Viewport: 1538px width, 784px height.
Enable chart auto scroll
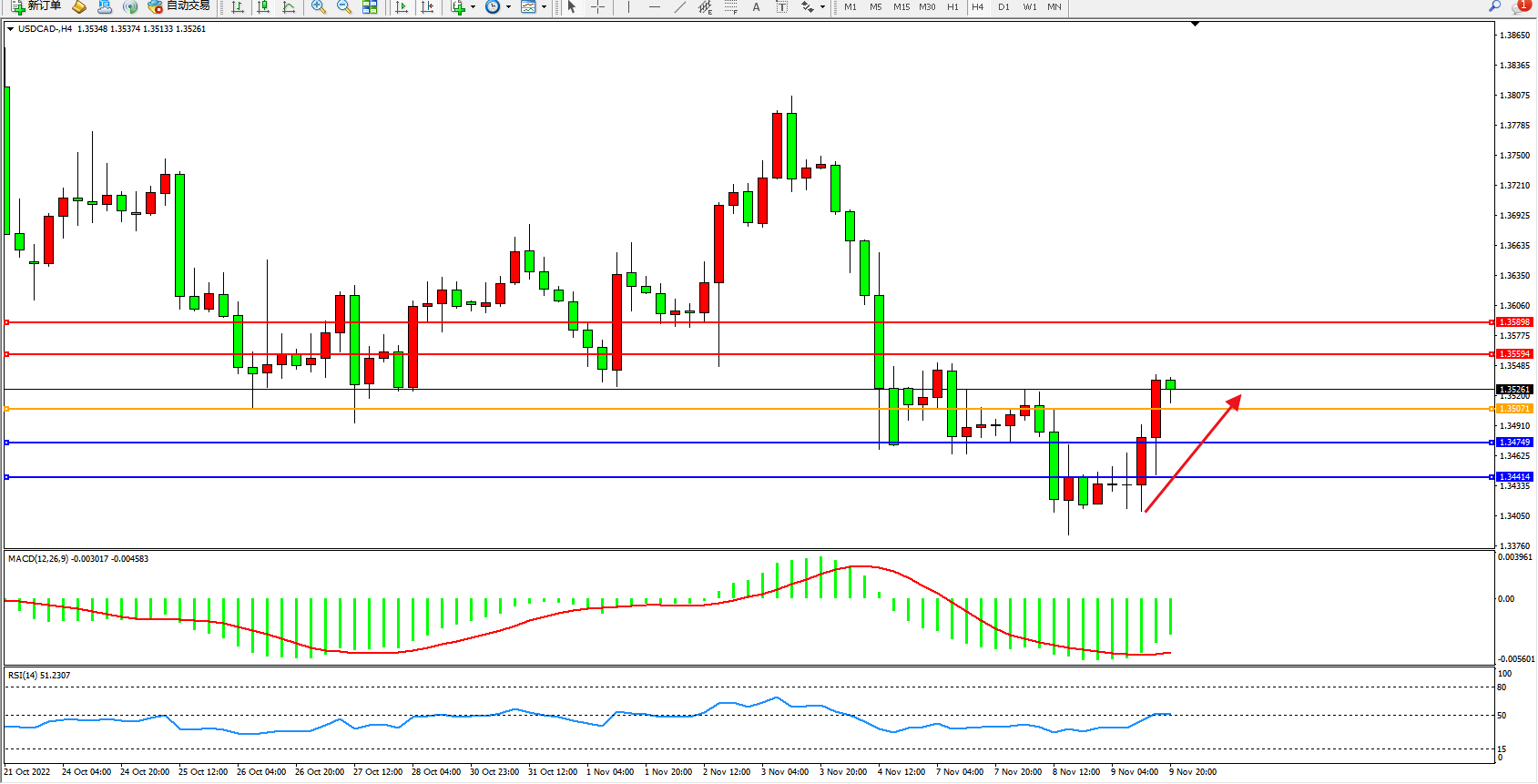click(x=402, y=7)
